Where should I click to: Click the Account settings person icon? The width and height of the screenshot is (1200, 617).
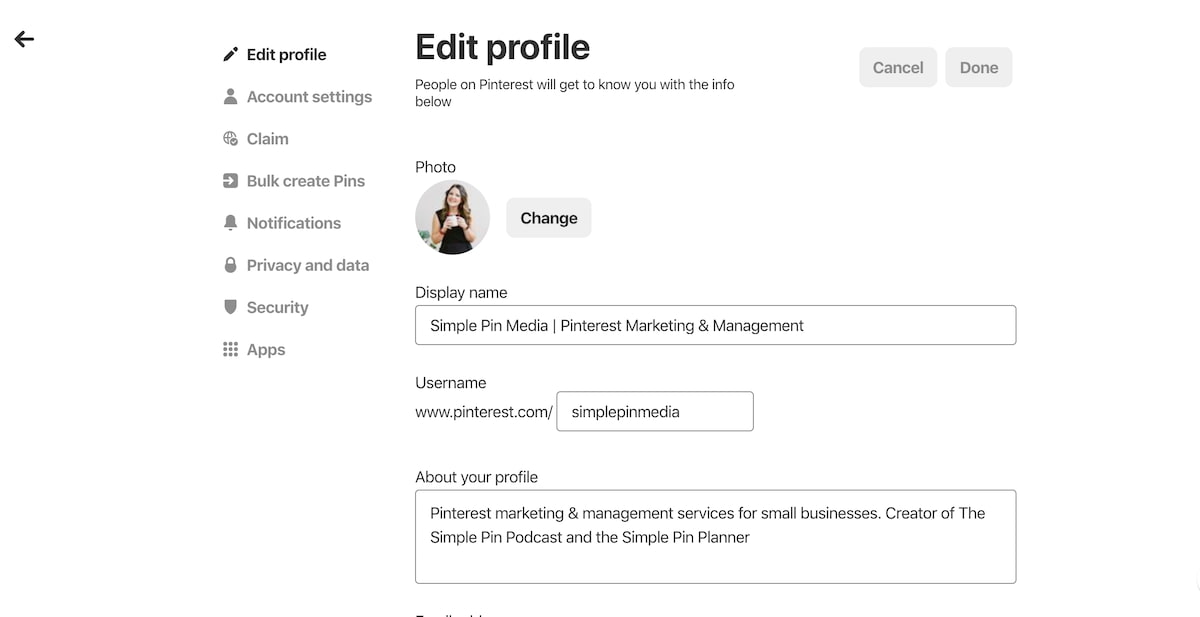[x=231, y=96]
